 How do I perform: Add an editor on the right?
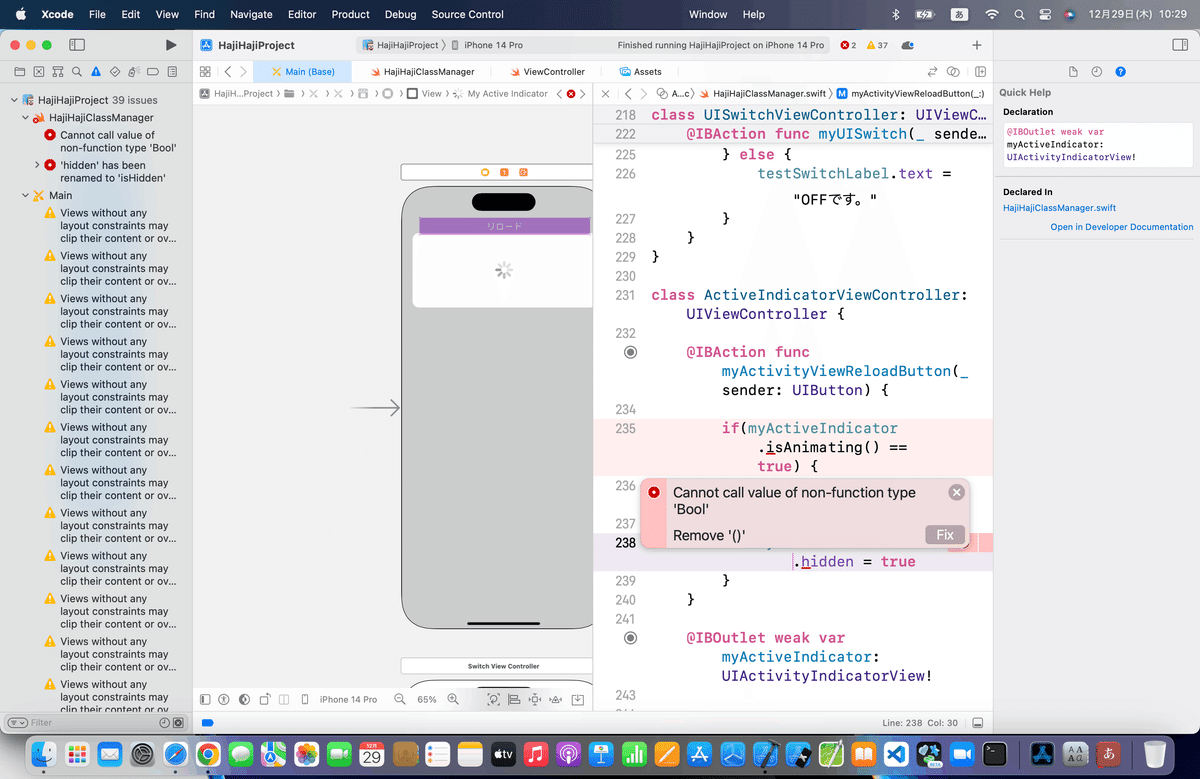tap(980, 72)
